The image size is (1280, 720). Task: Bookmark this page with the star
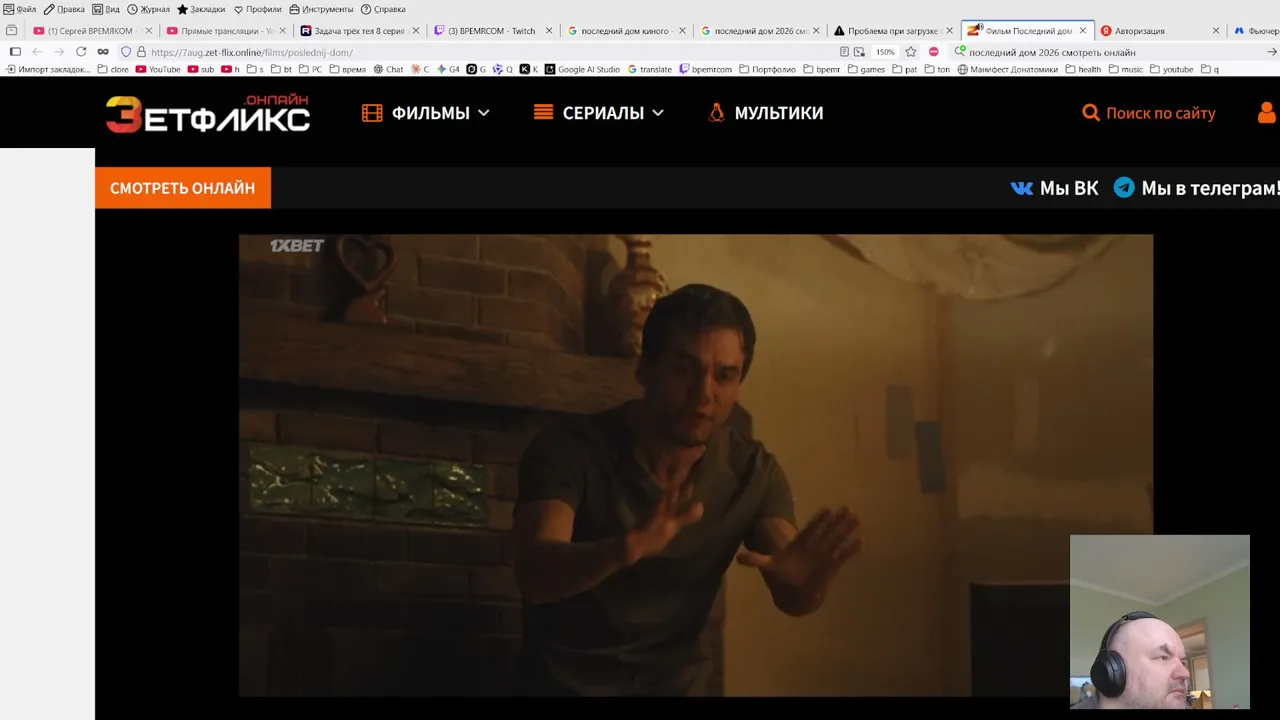tap(911, 52)
